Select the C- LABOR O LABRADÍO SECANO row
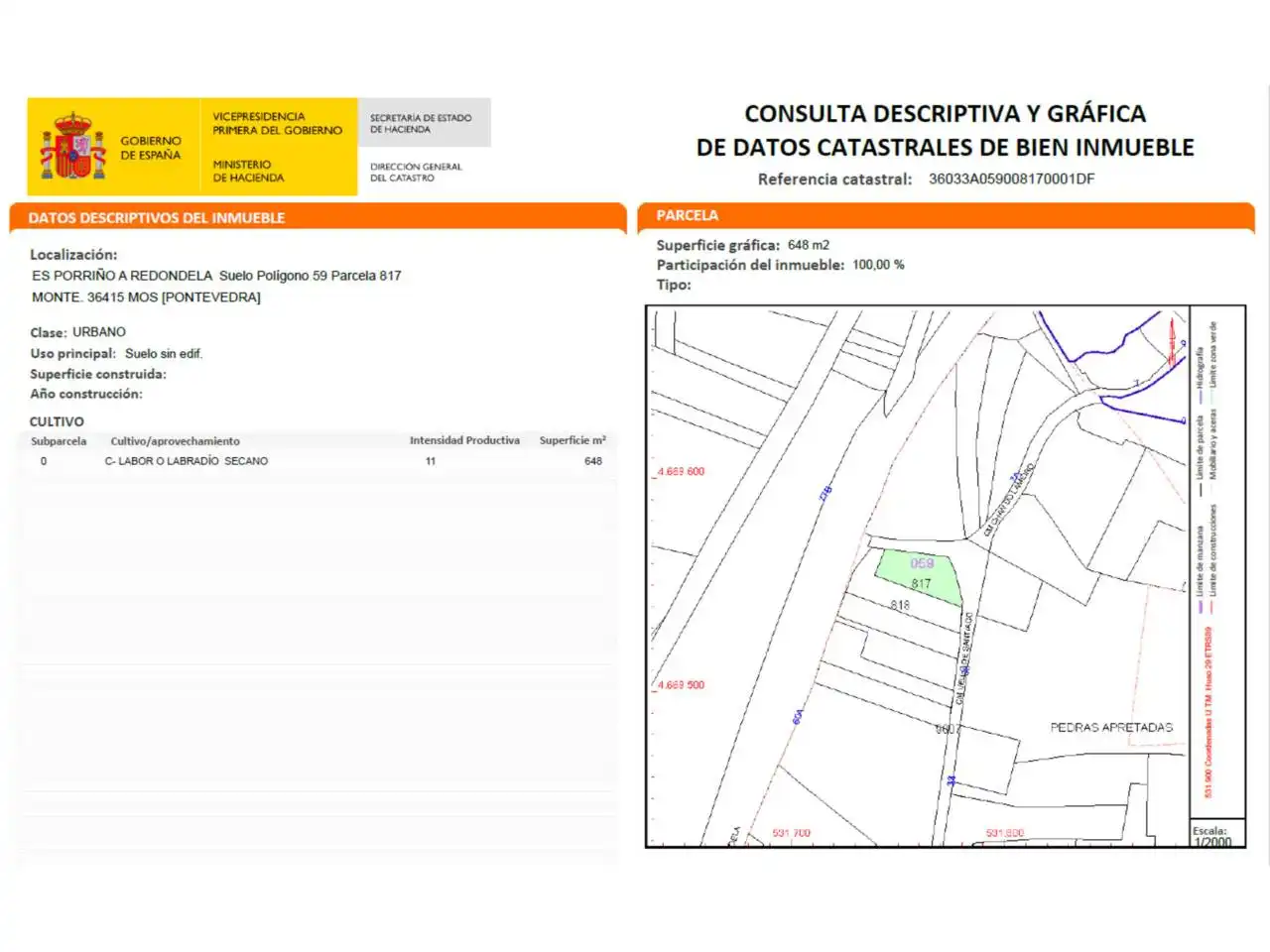Screen dimensions: 1270x952 pos(317,461)
